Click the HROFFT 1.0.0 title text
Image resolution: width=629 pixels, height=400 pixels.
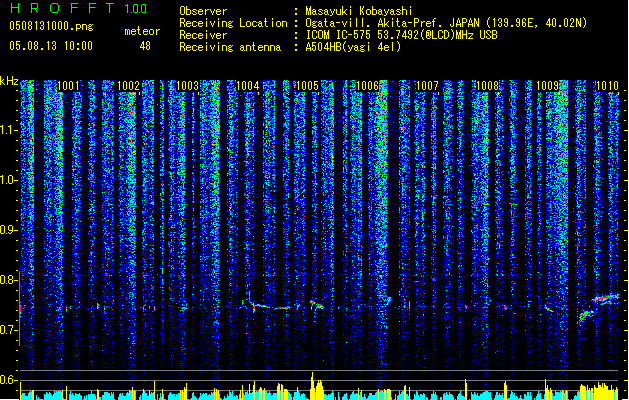coord(79,8)
